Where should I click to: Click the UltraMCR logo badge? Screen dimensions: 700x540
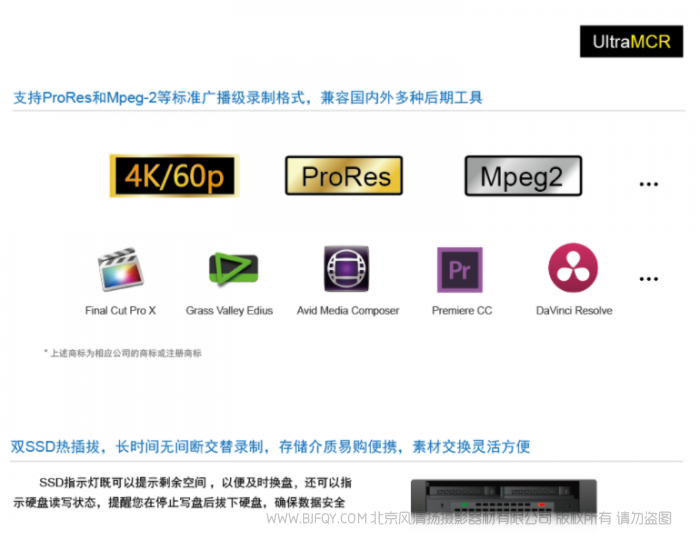pyautogui.click(x=631, y=42)
